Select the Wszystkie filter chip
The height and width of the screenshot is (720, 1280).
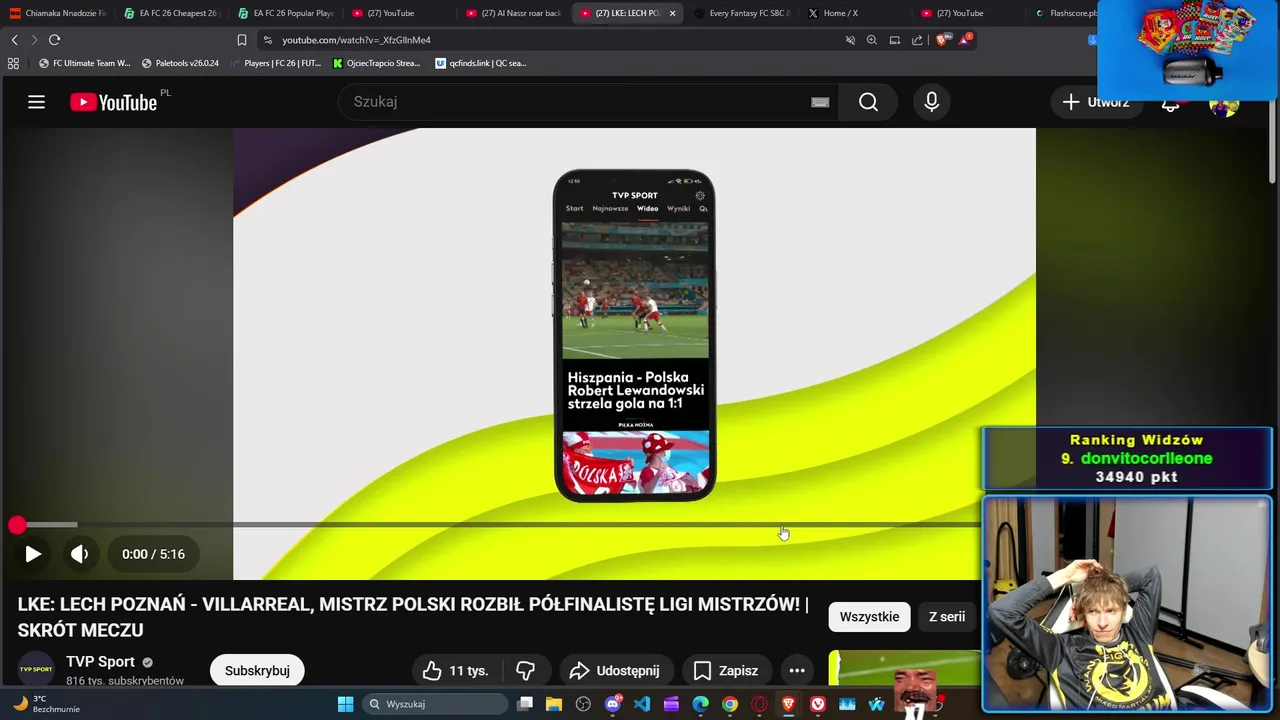(x=869, y=617)
